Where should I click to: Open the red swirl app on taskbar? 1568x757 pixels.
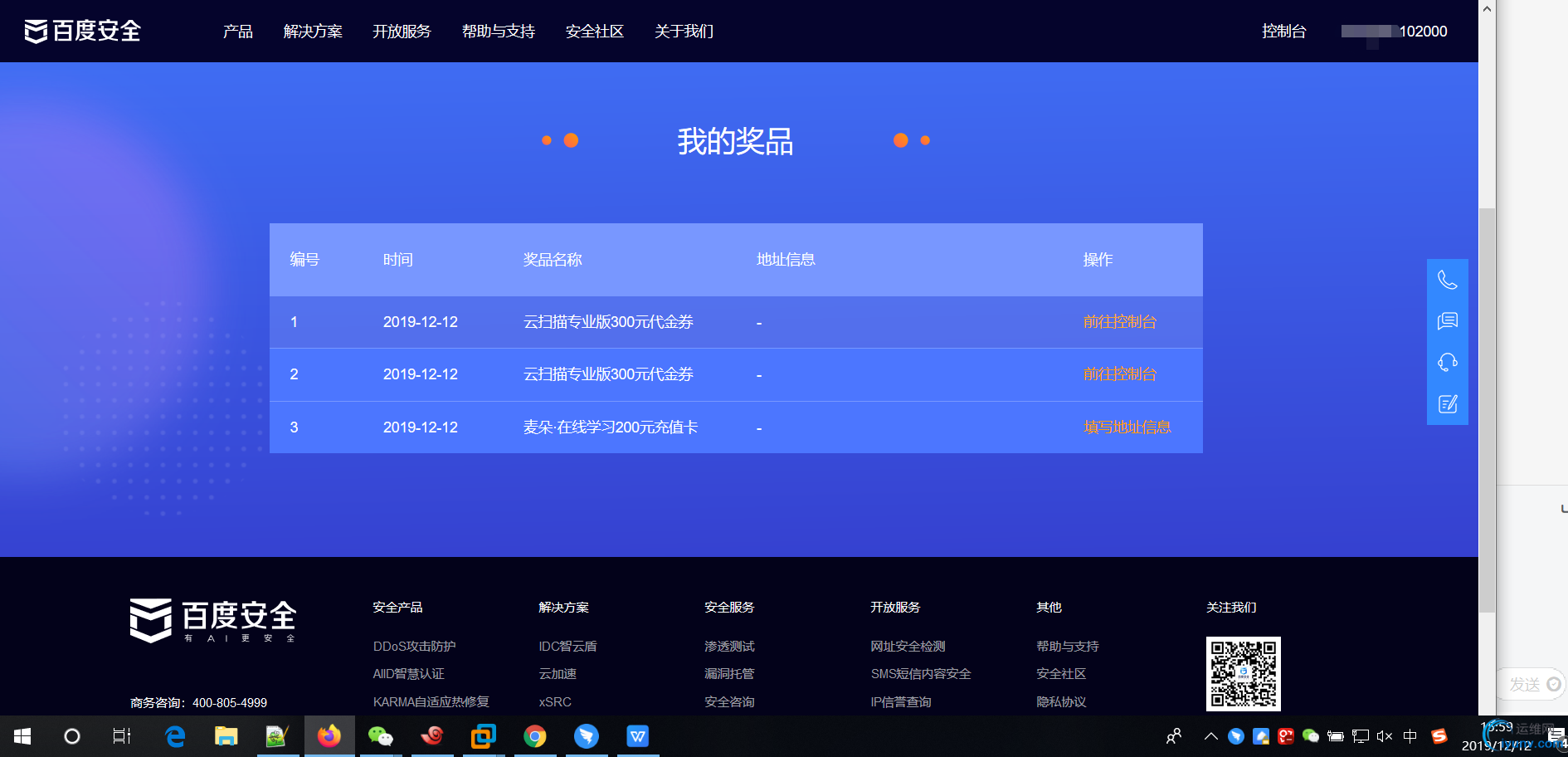pos(432,736)
